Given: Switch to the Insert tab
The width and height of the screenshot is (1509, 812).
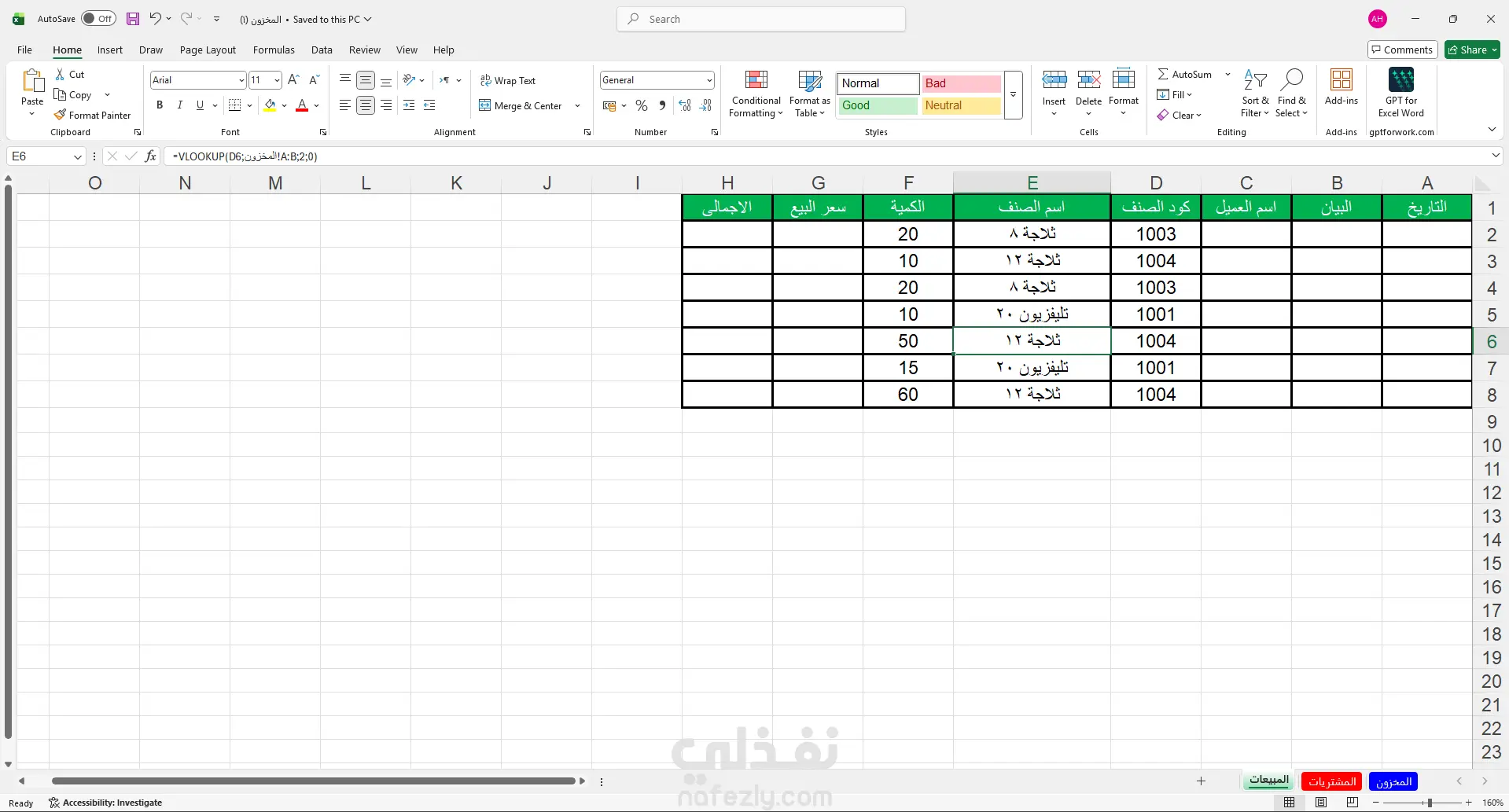Looking at the screenshot, I should tap(110, 50).
